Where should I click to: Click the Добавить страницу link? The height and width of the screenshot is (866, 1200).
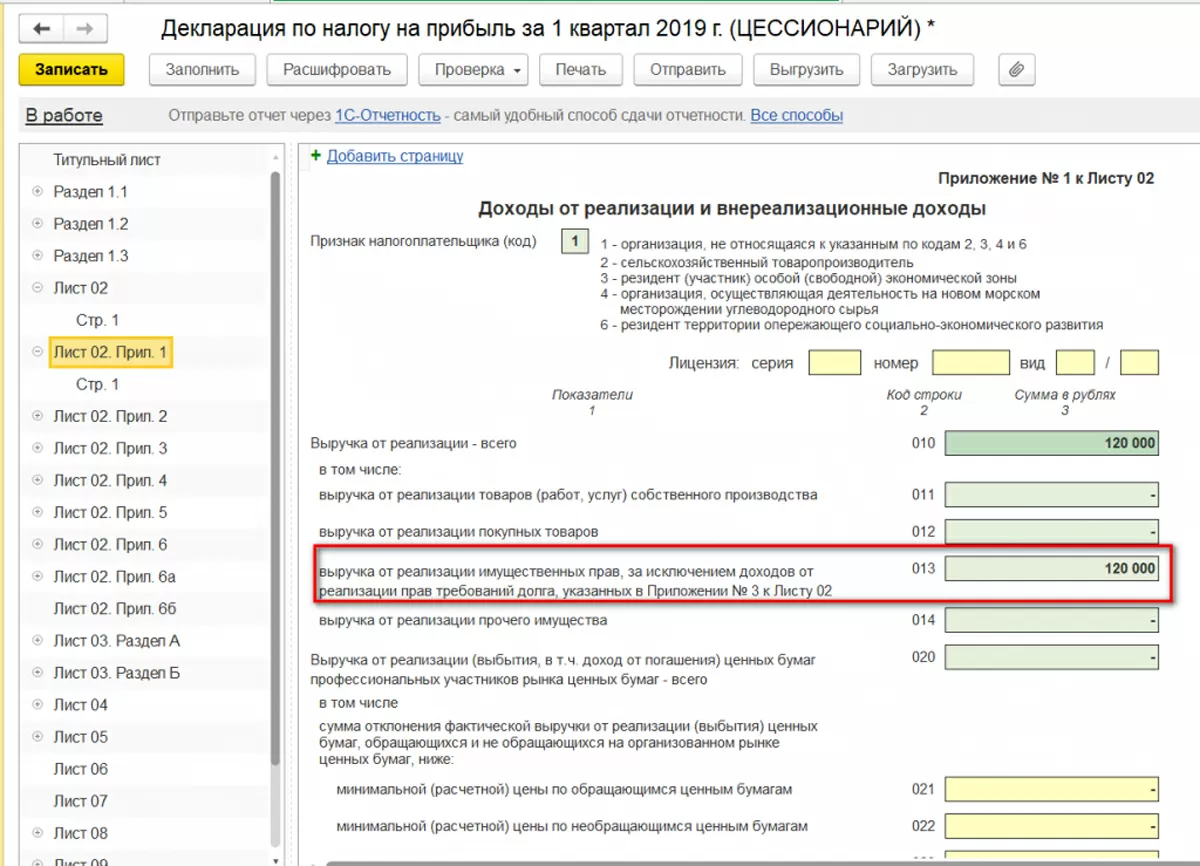click(x=395, y=156)
